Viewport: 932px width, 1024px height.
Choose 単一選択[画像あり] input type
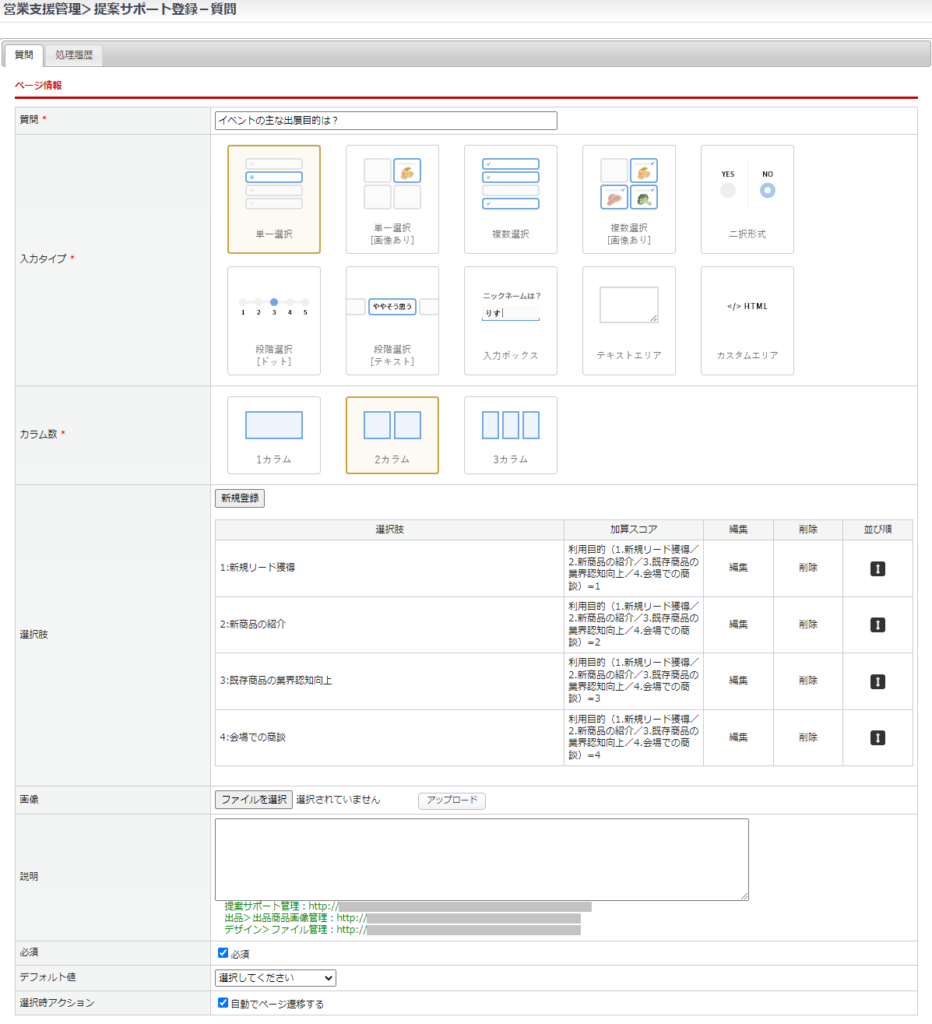coord(392,199)
